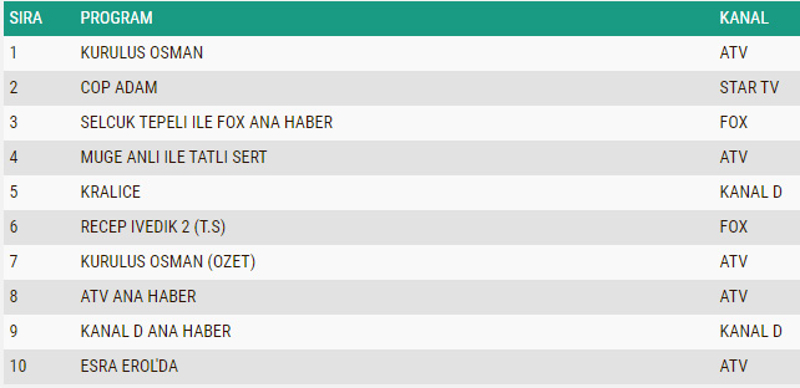Viewport: 800px width, 388px height.
Task: Click ATV channel beside ESRA EROL'DA
Action: (x=734, y=366)
